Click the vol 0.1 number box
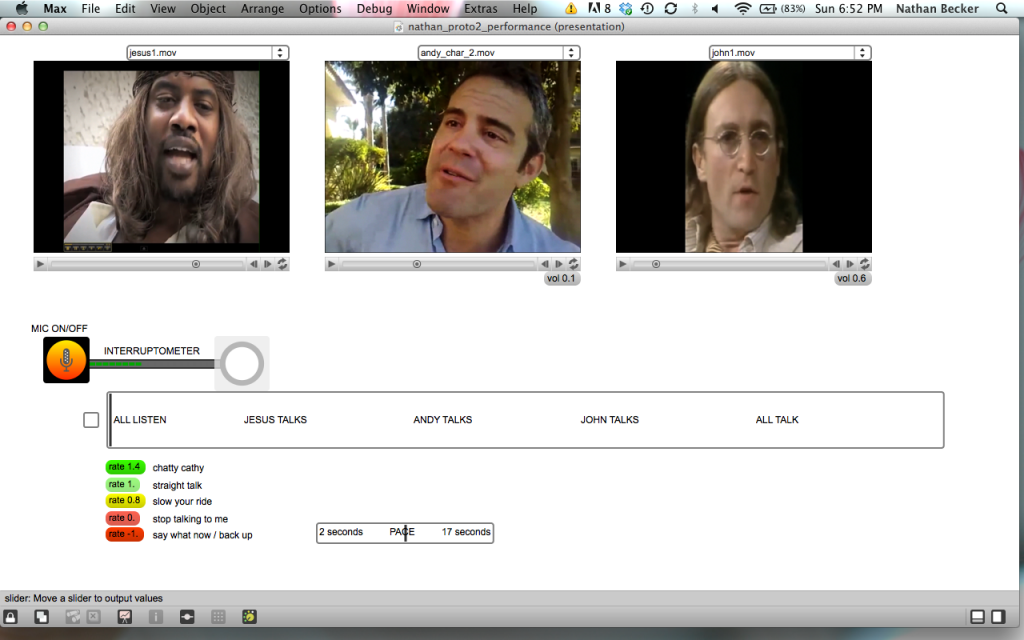This screenshot has height=640, width=1024. [x=562, y=279]
